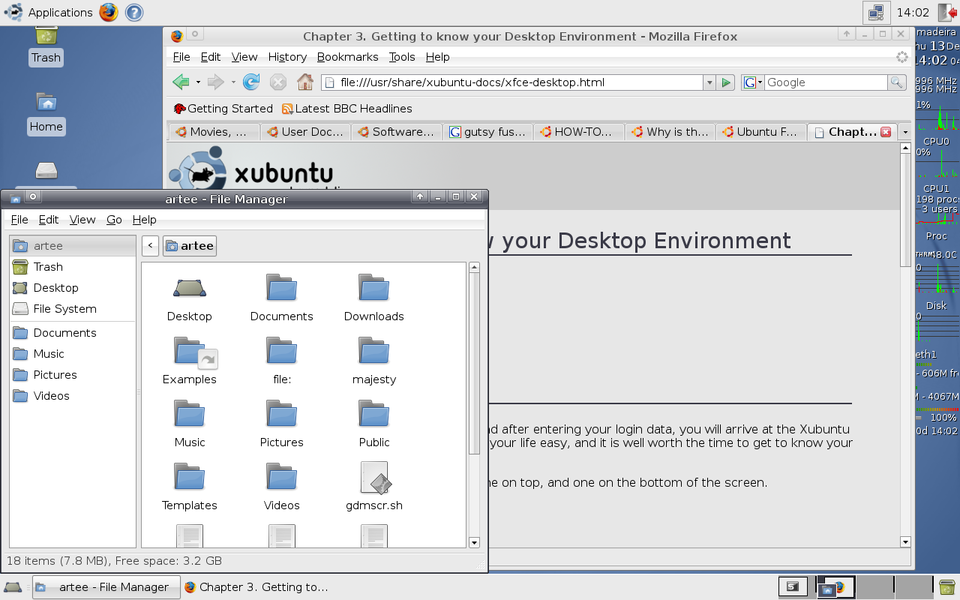Click the artee path bar button

189,246
